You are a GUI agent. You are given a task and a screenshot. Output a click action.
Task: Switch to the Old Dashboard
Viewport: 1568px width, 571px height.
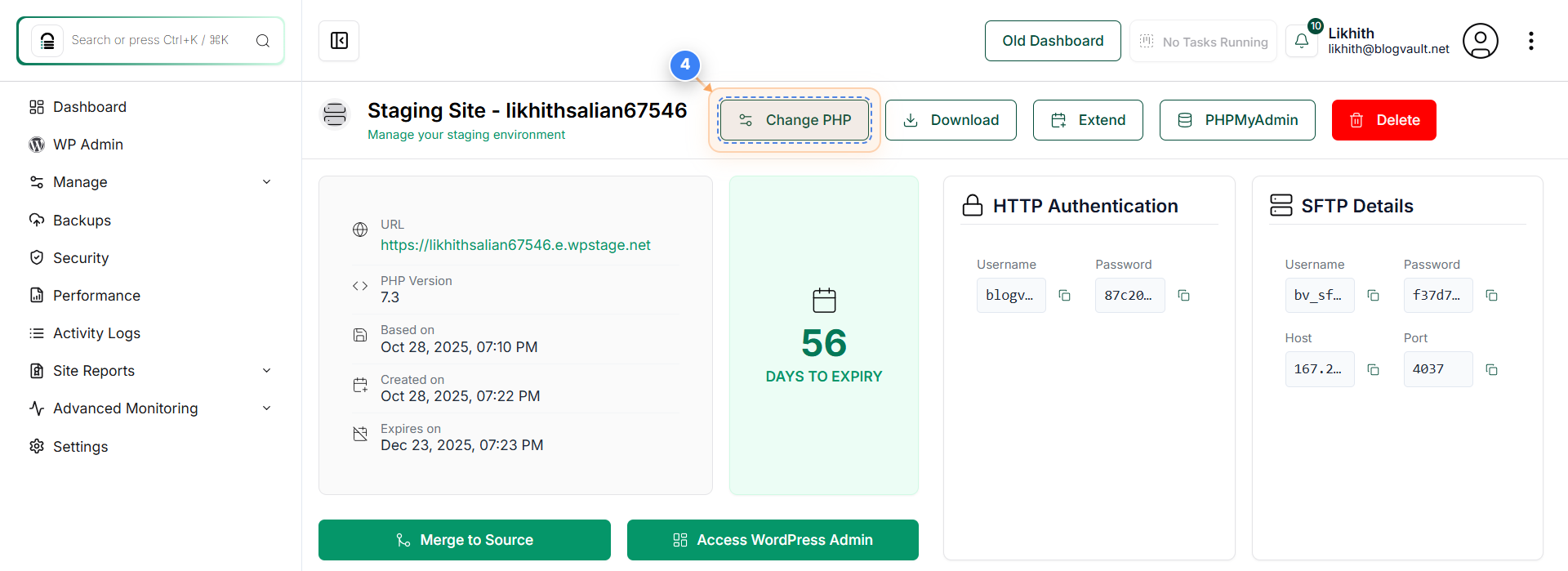pos(1053,41)
